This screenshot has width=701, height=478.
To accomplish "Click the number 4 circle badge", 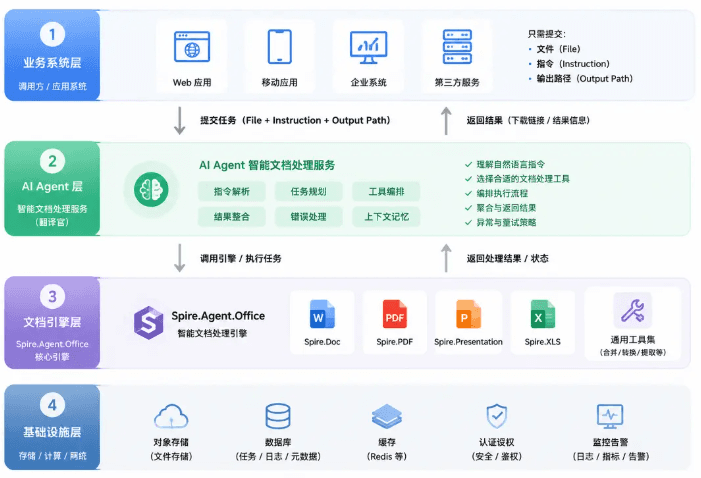I will click(52, 405).
